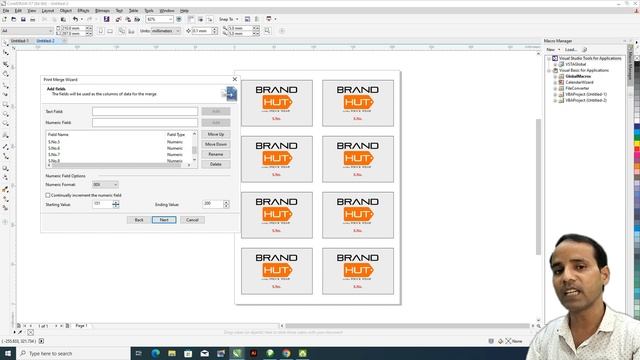Viewport: 640px width, 360px height.
Task: Open Microsoft Edge from taskbar
Action: point(156,353)
